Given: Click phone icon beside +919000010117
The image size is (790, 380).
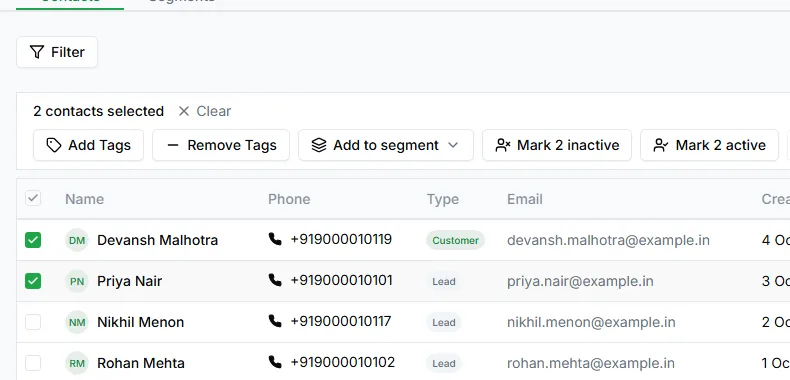Looking at the screenshot, I should tap(275, 321).
